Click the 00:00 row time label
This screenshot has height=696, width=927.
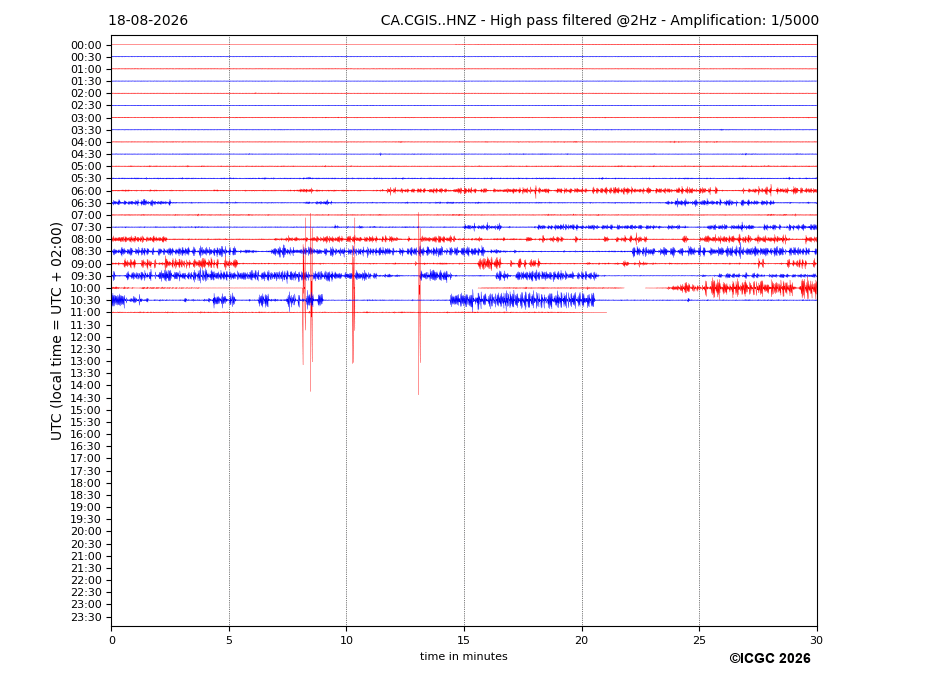tap(86, 46)
